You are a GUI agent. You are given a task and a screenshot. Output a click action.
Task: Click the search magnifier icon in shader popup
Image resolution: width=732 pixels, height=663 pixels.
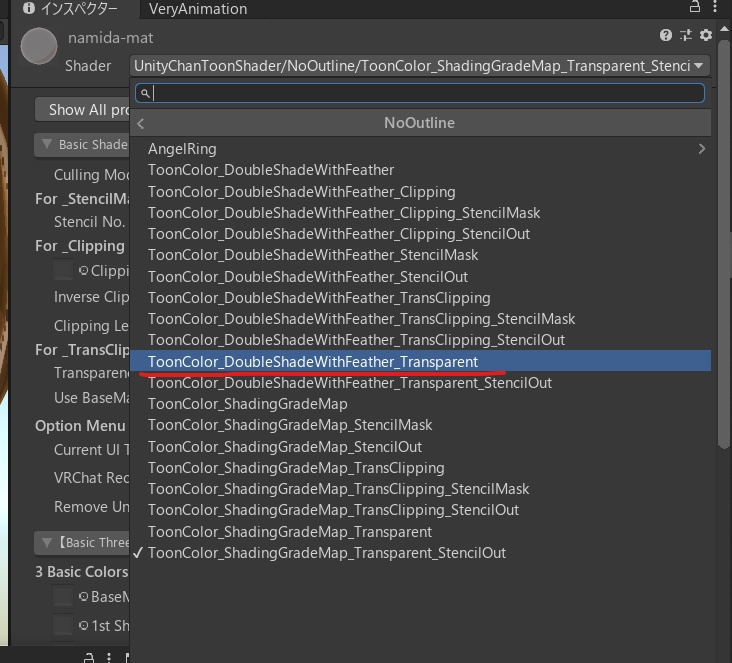pos(145,93)
